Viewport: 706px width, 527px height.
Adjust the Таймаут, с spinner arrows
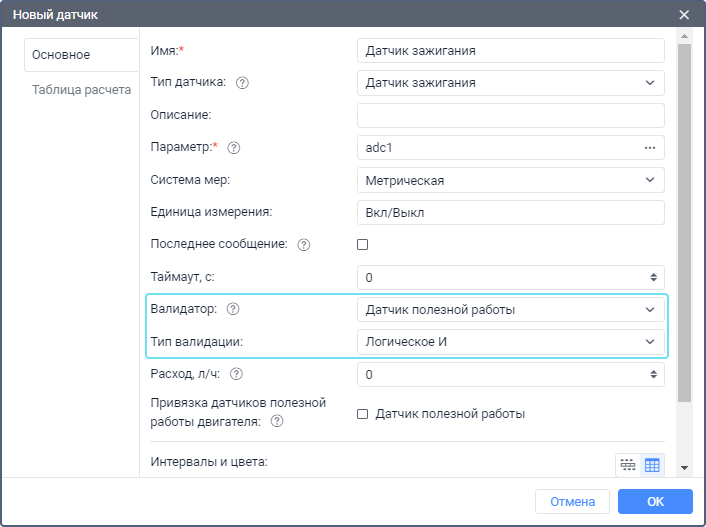pyautogui.click(x=653, y=277)
